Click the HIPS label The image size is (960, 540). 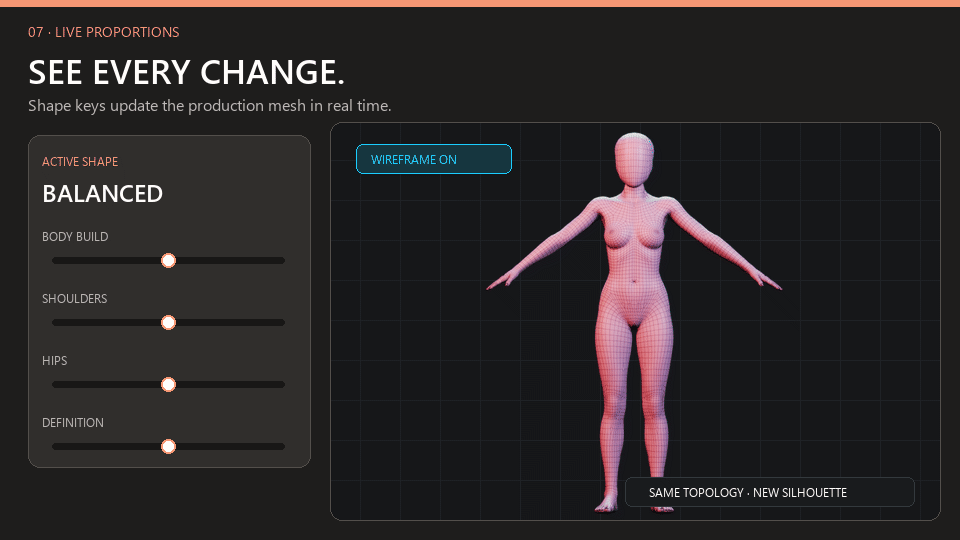(54, 361)
